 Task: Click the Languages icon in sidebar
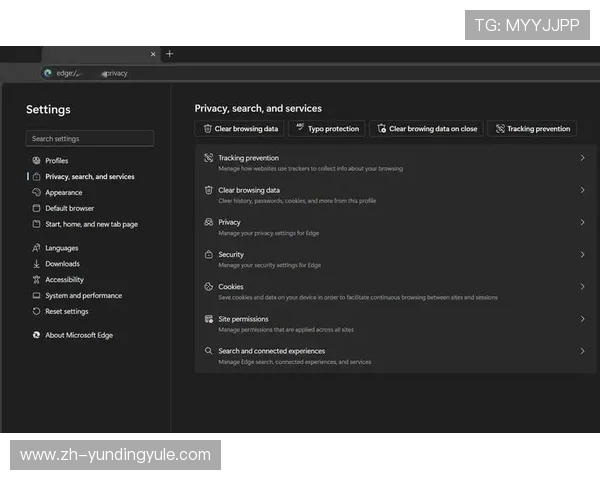(x=36, y=248)
